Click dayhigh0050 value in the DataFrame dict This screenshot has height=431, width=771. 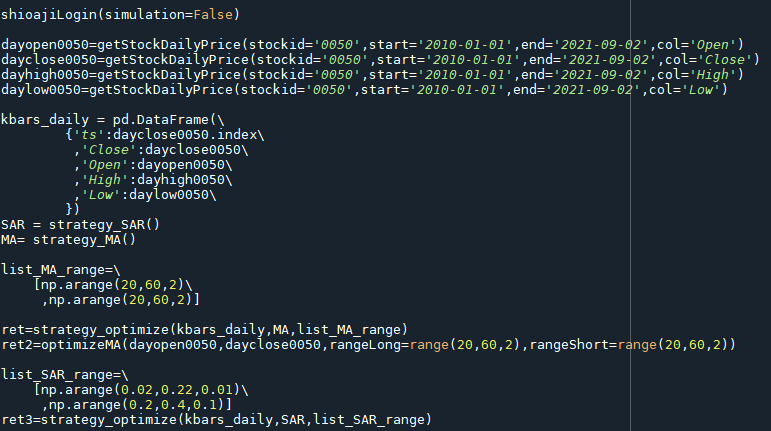click(181, 180)
